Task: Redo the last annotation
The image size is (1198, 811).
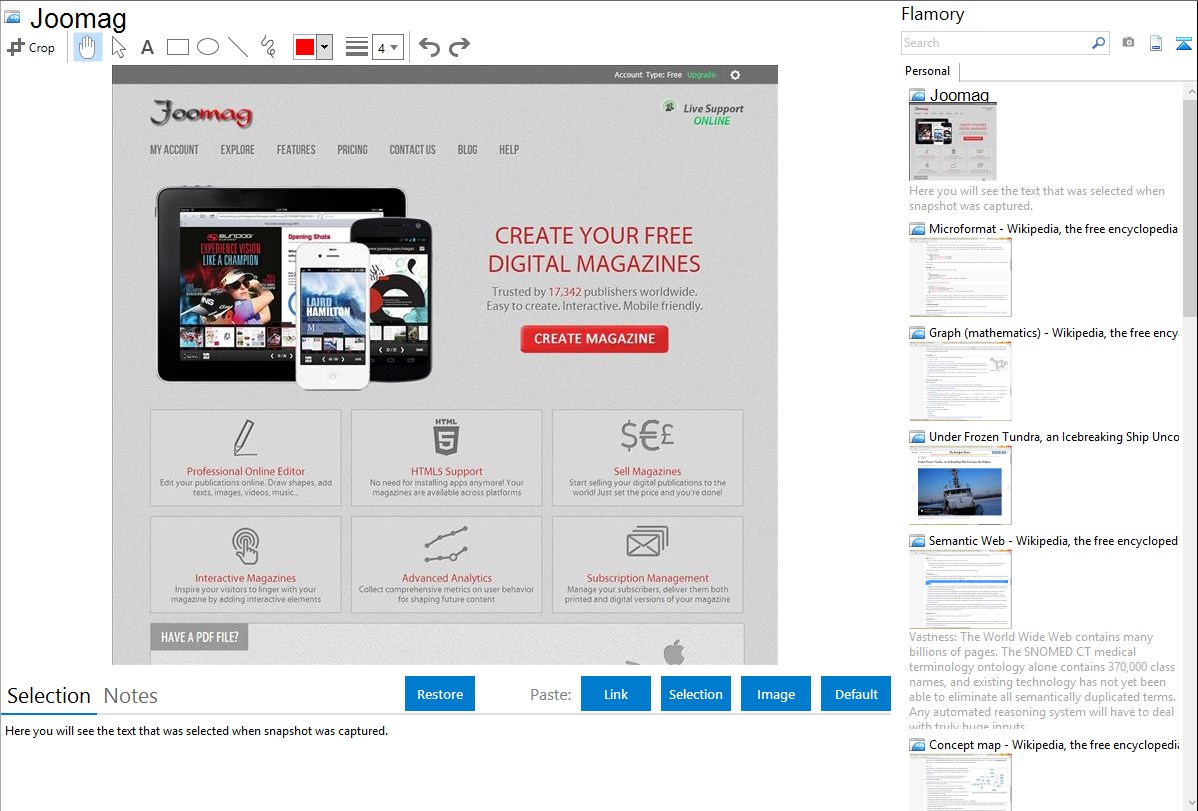Action: tap(459, 47)
